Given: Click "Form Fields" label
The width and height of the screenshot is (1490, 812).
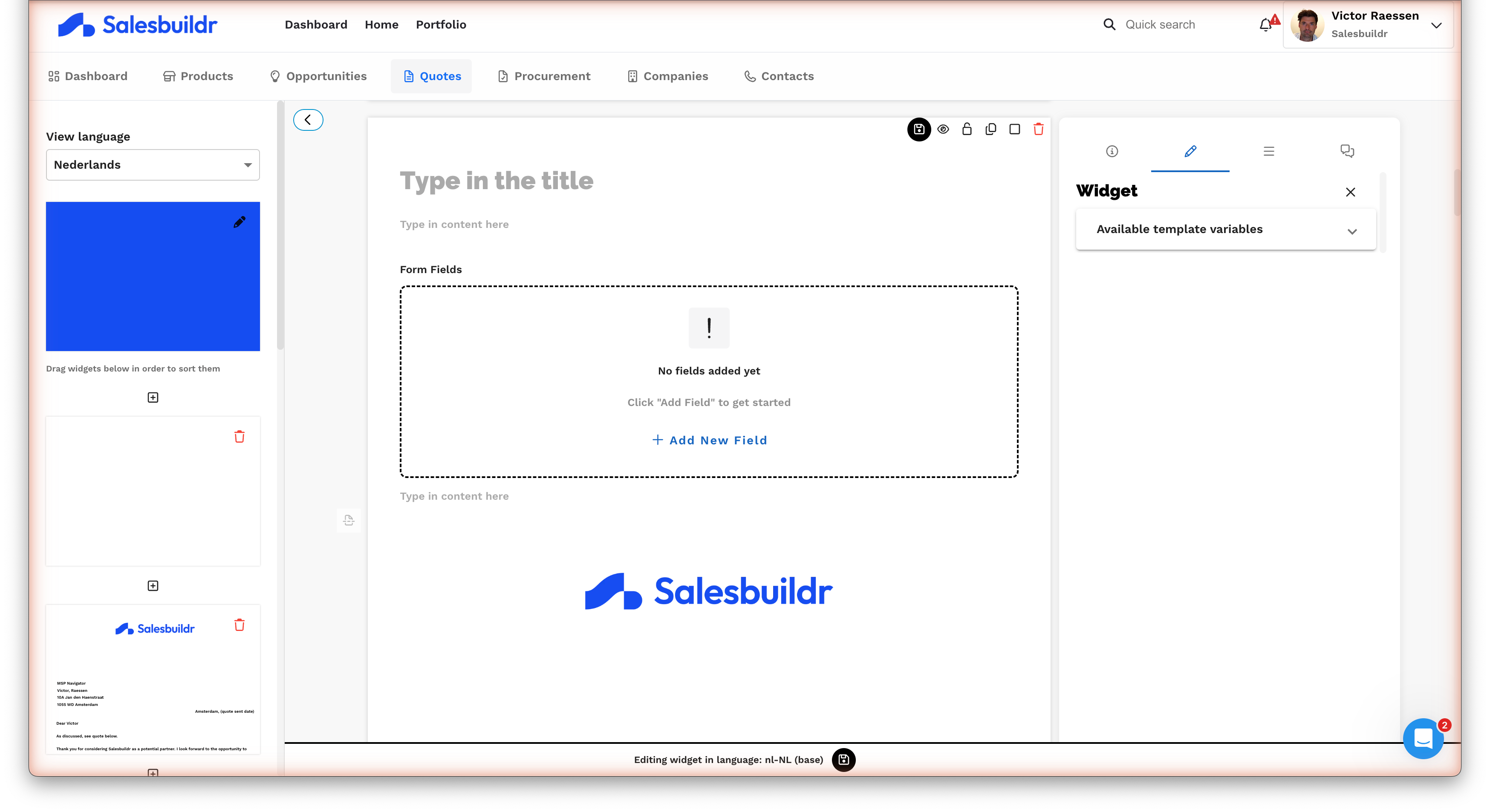Looking at the screenshot, I should point(430,270).
